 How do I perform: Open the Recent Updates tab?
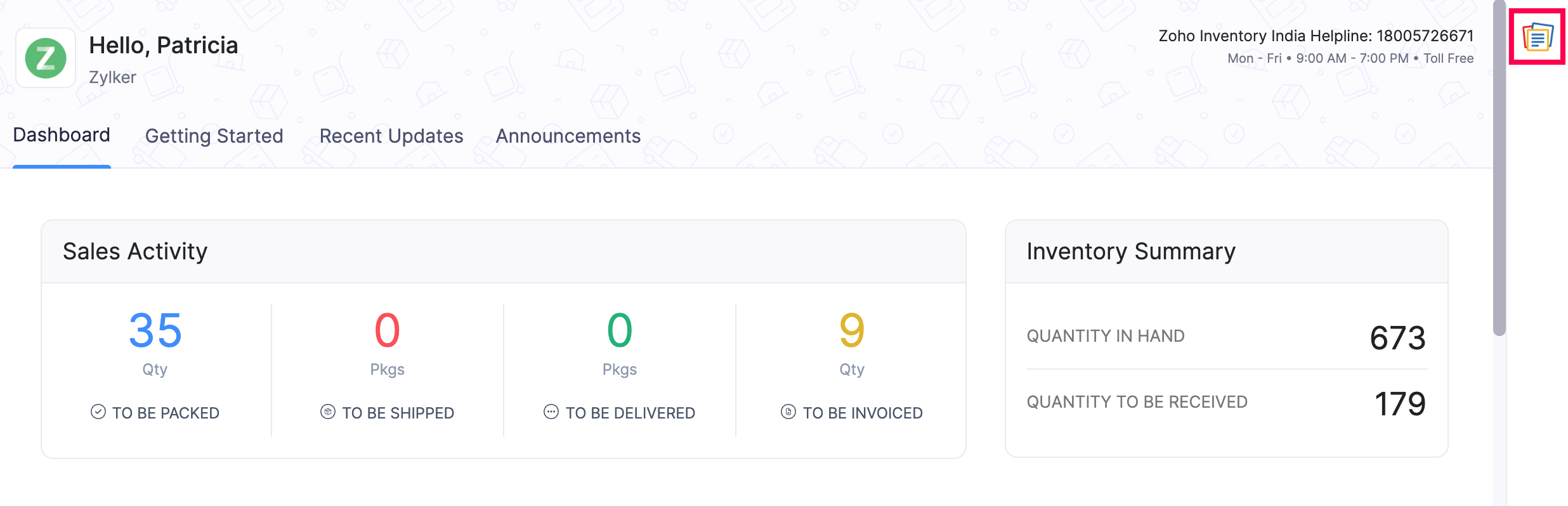pyautogui.click(x=391, y=135)
